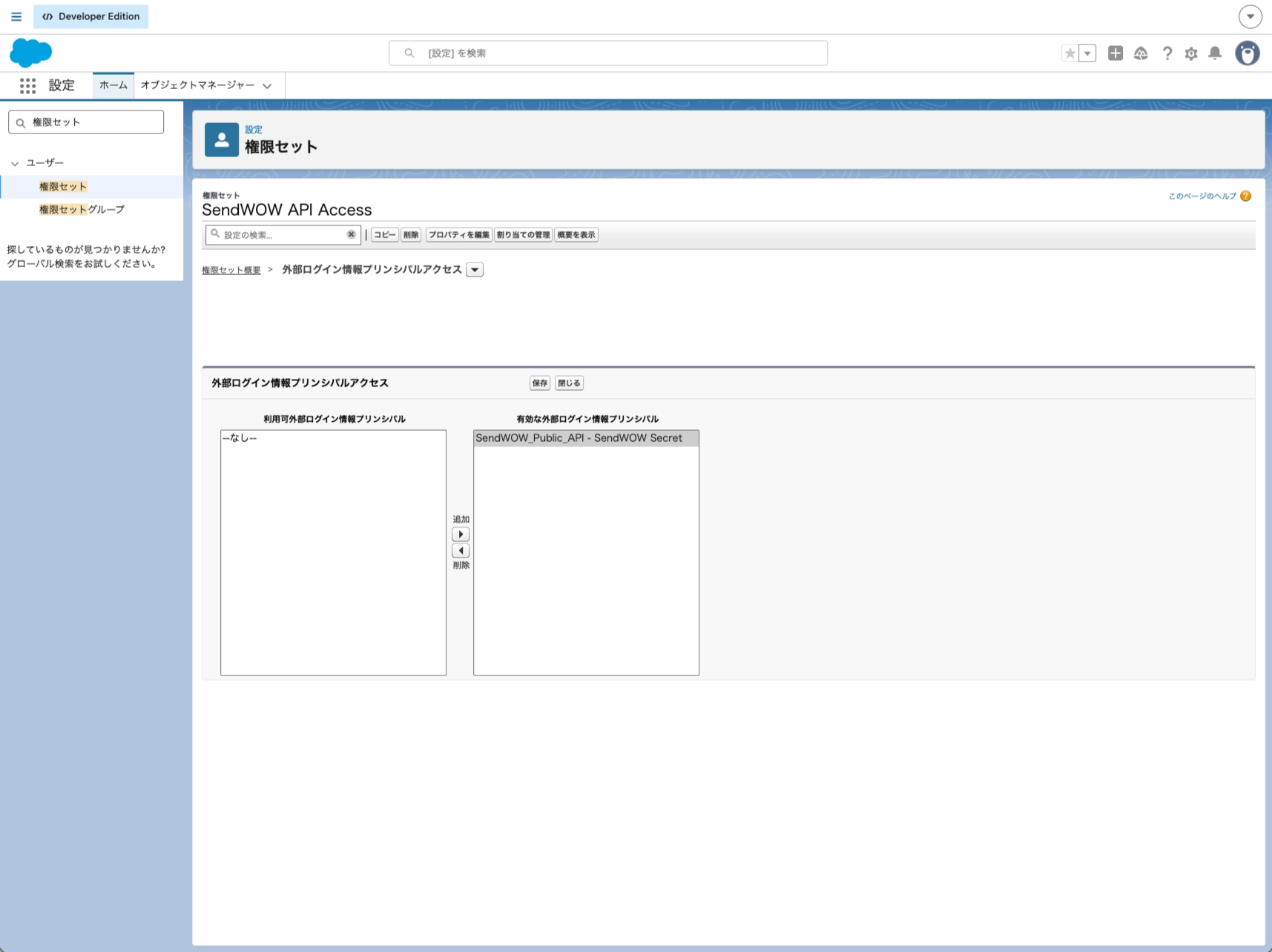Open the notifications bell

pyautogui.click(x=1215, y=53)
